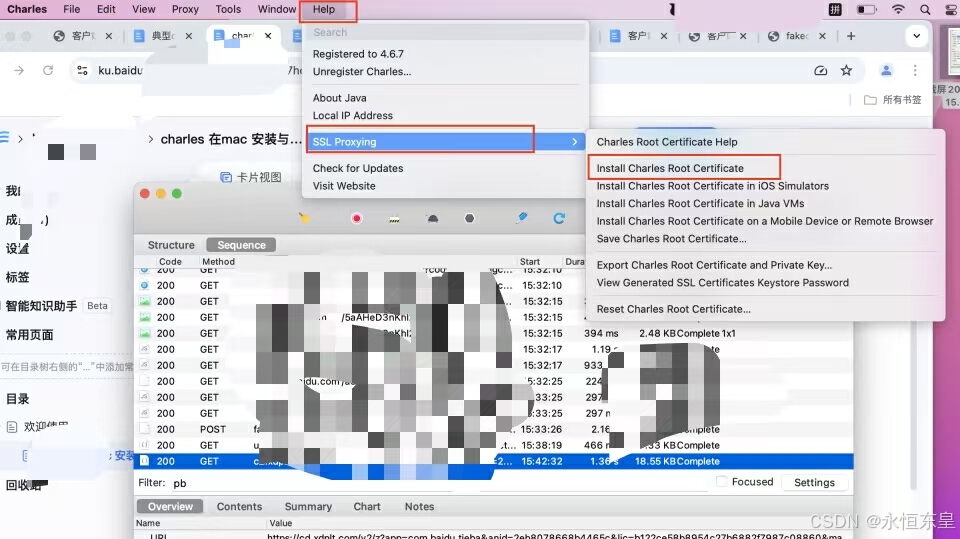960x539 pixels.
Task: Choose View Generated SSL Certificates Keystore Password
Action: (722, 283)
